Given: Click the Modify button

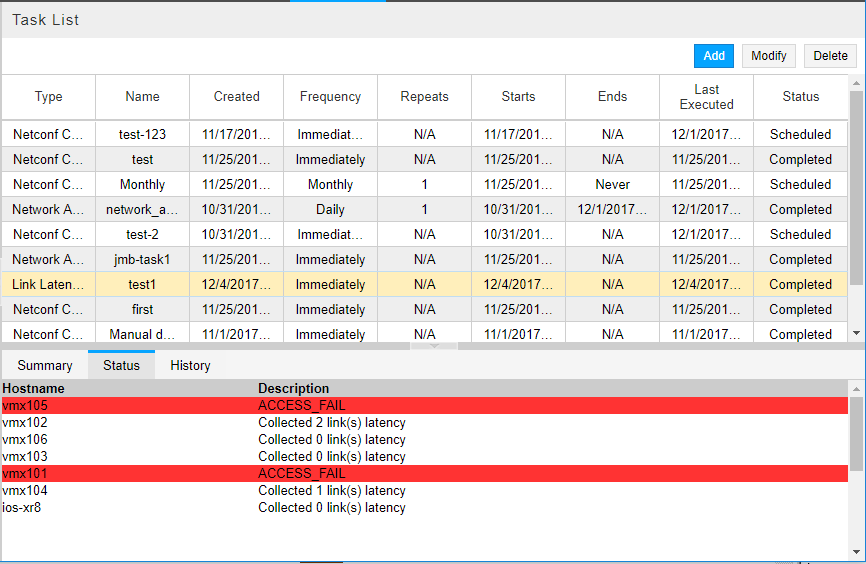Looking at the screenshot, I should pos(768,56).
